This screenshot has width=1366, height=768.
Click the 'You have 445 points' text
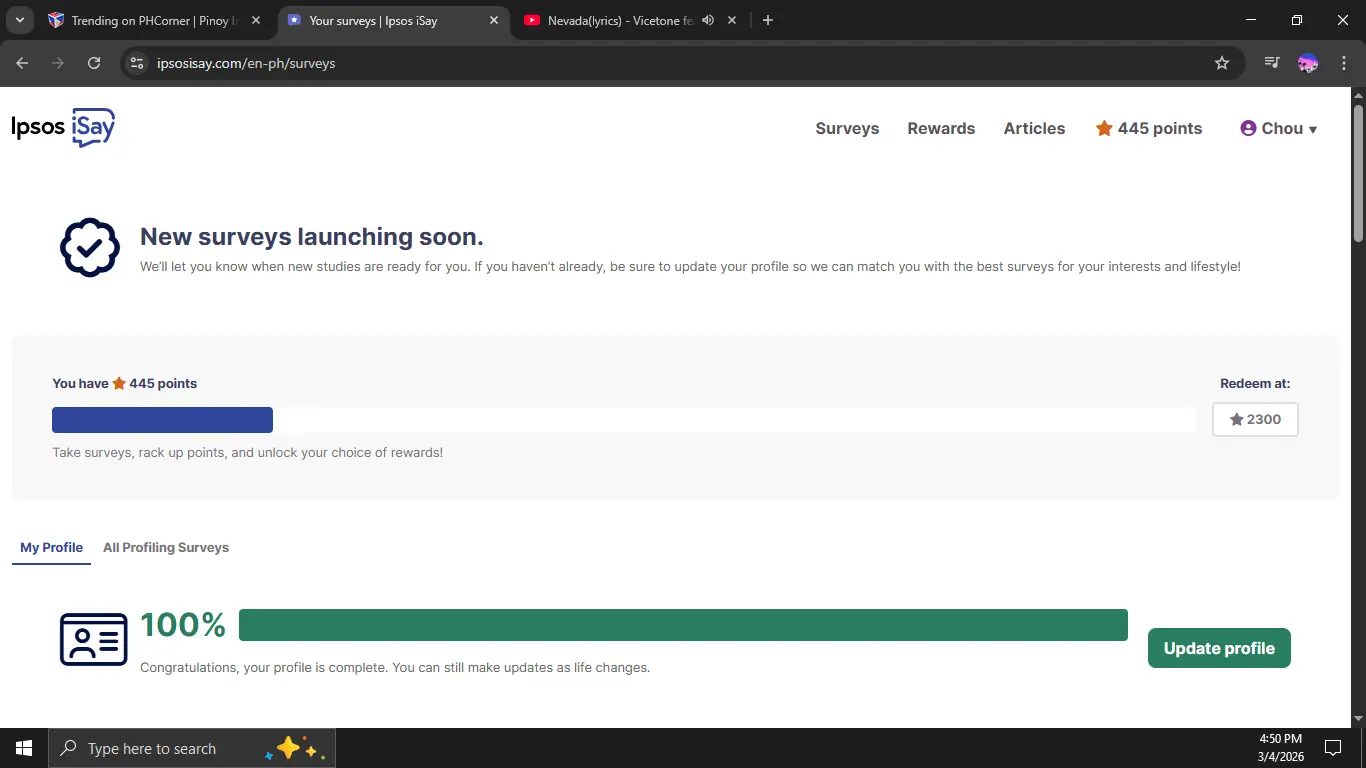click(125, 383)
